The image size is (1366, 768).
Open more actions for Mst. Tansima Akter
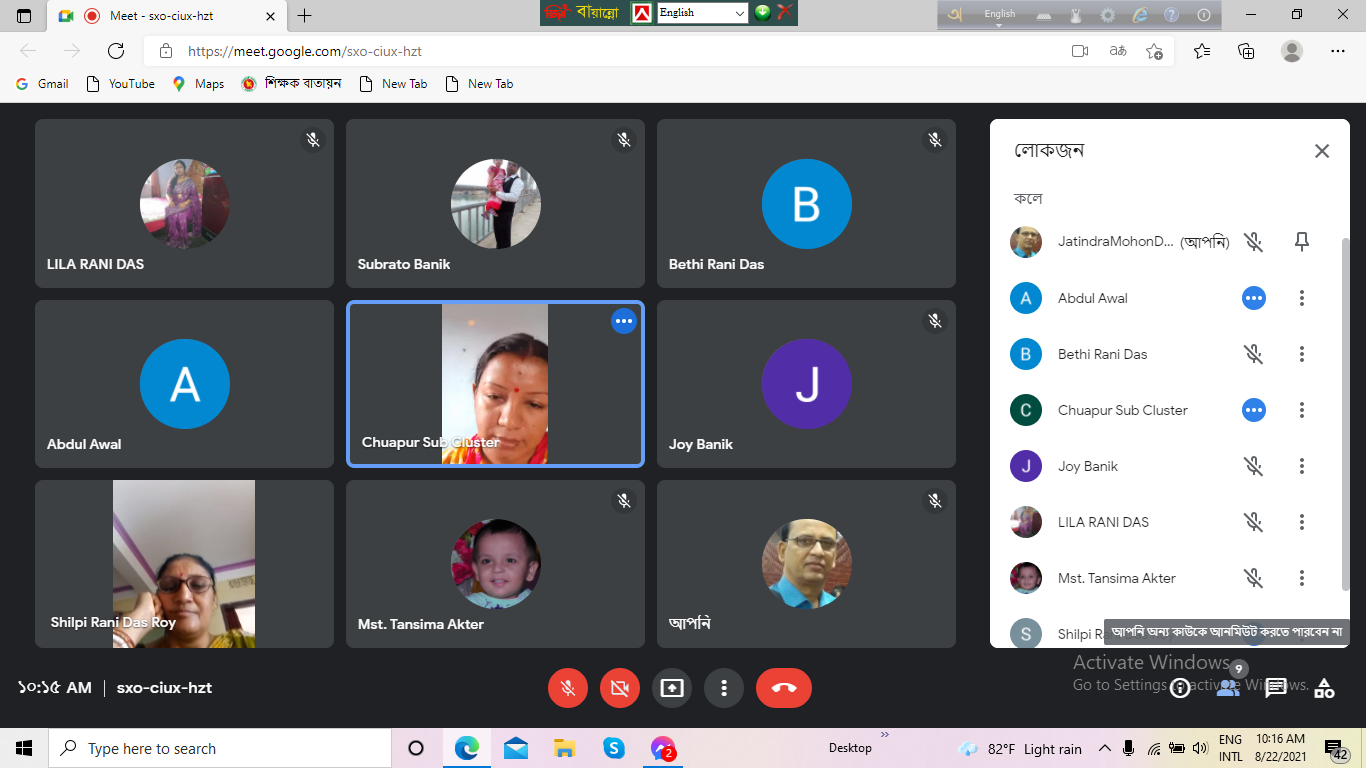pyautogui.click(x=1302, y=578)
